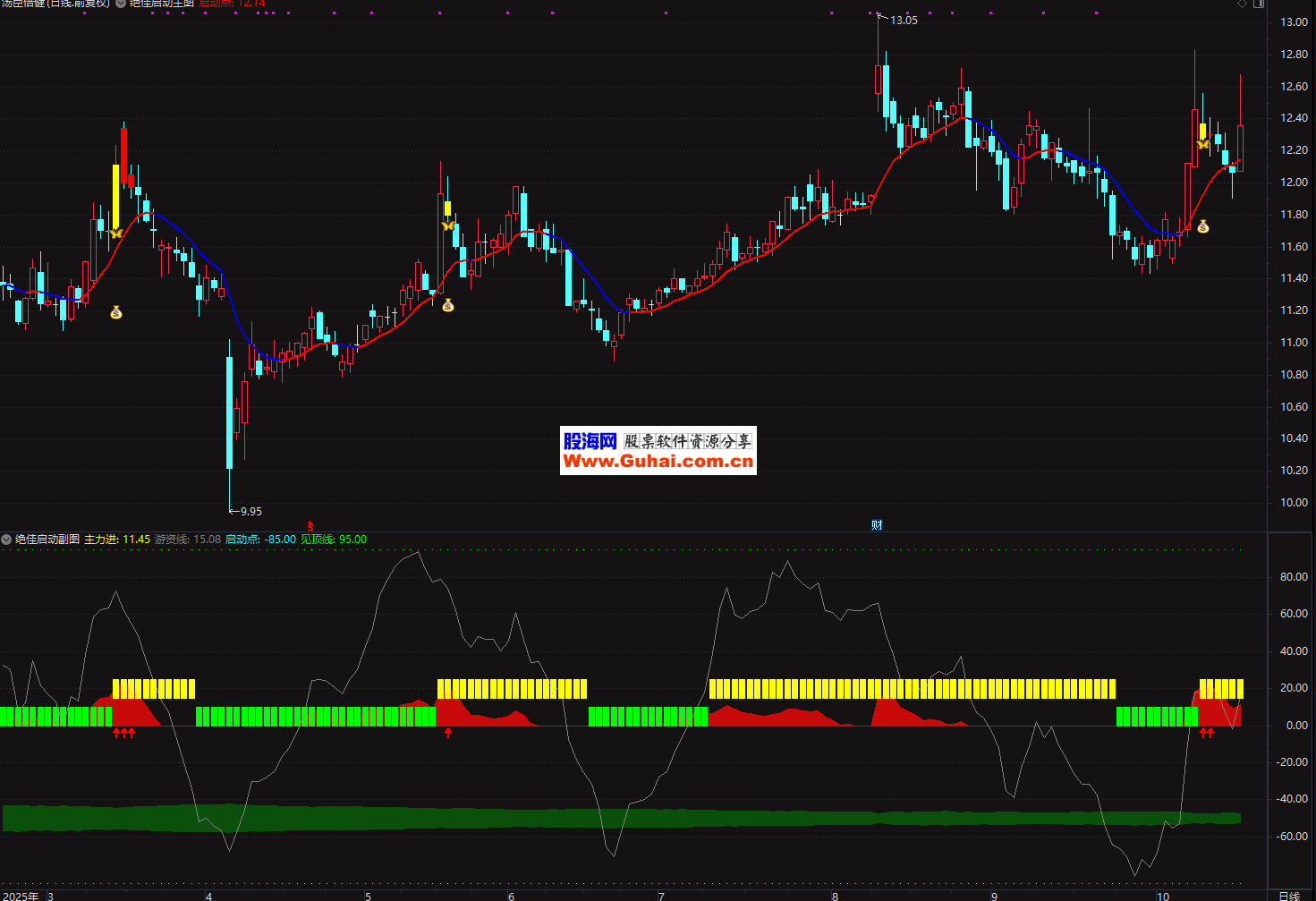Viewport: 1316px width, 901px height.
Task: Click the 财 finance marker on timeline
Action: coord(877,525)
